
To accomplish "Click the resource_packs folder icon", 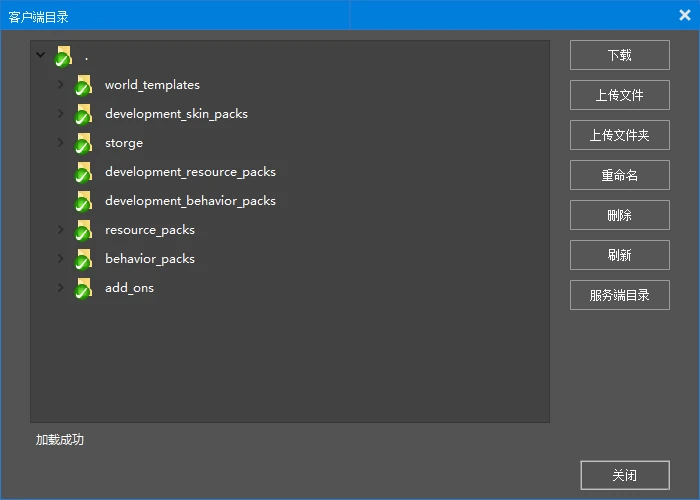I will pos(83,230).
